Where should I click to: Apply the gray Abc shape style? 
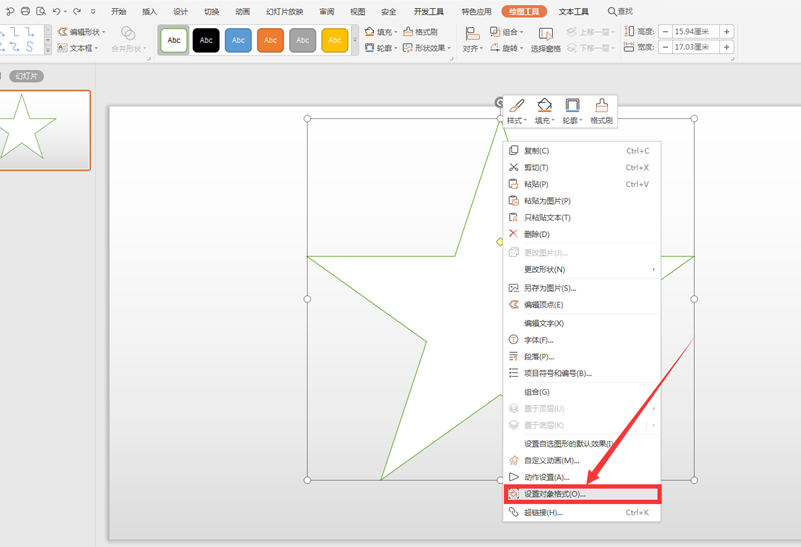coord(302,40)
